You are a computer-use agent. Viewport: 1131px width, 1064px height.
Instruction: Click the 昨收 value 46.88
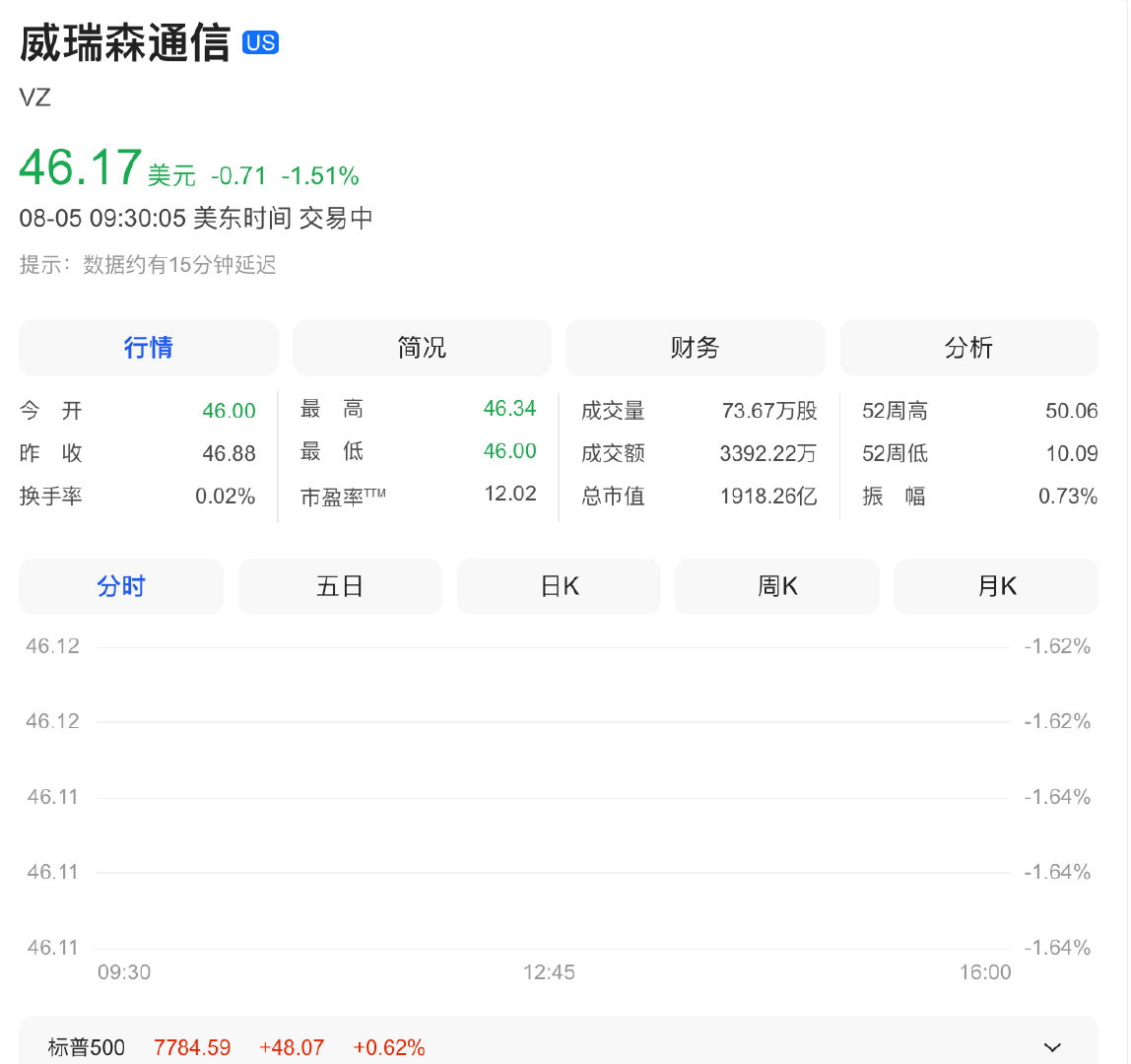(229, 454)
